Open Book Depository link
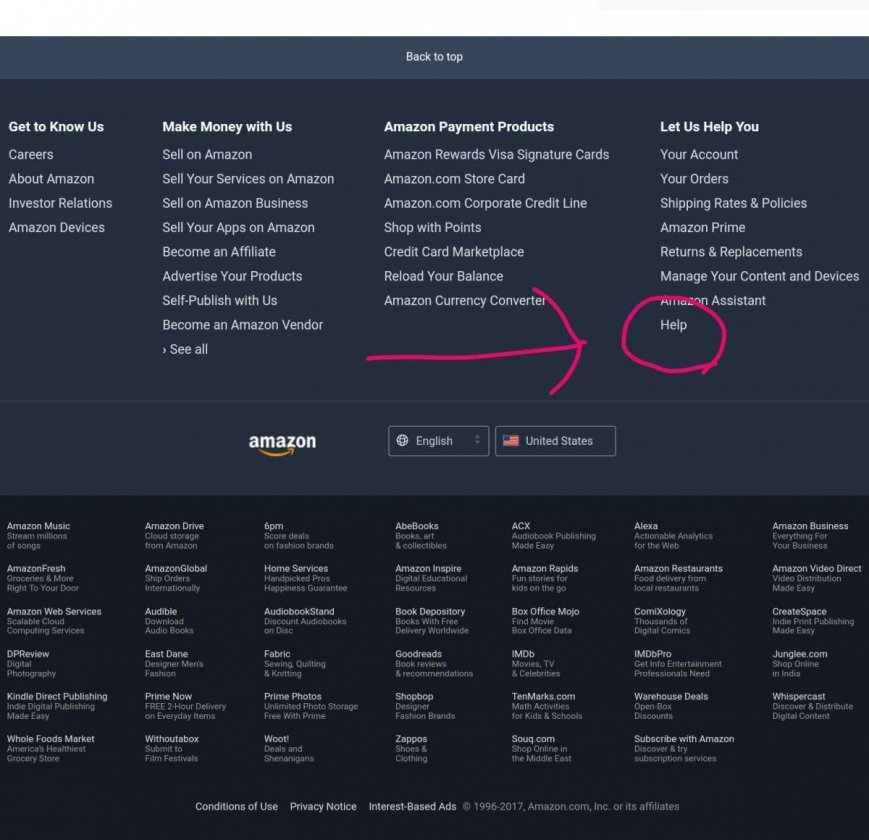Image resolution: width=869 pixels, height=840 pixels. pyautogui.click(x=432, y=621)
